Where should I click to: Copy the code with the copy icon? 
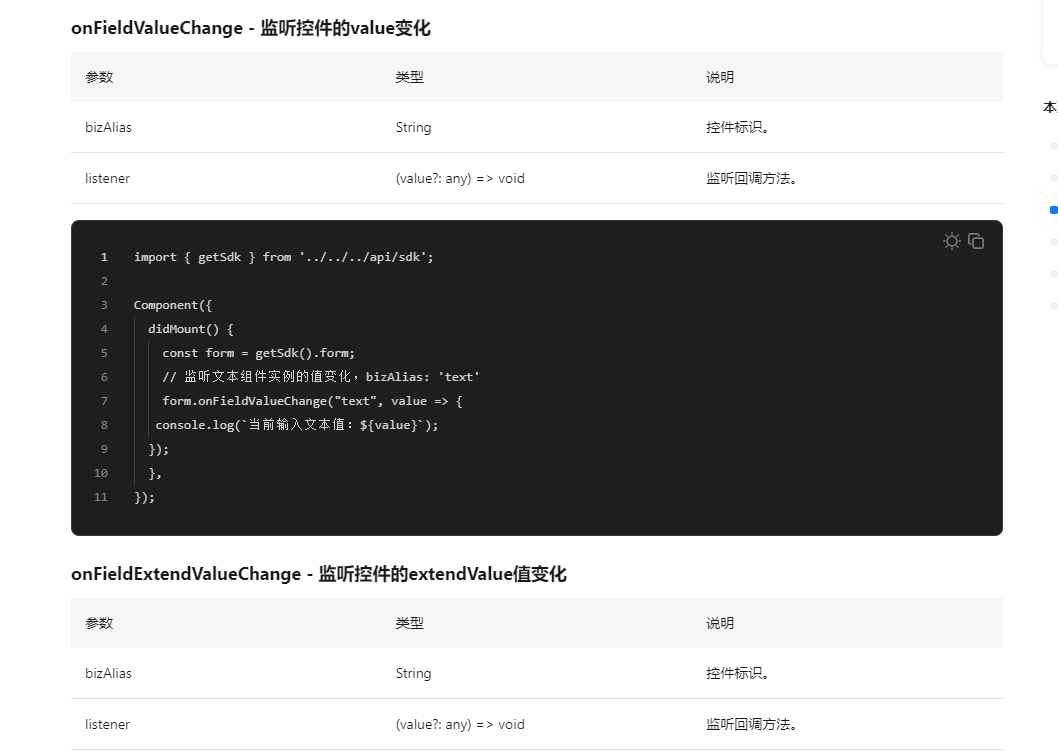[976, 241]
